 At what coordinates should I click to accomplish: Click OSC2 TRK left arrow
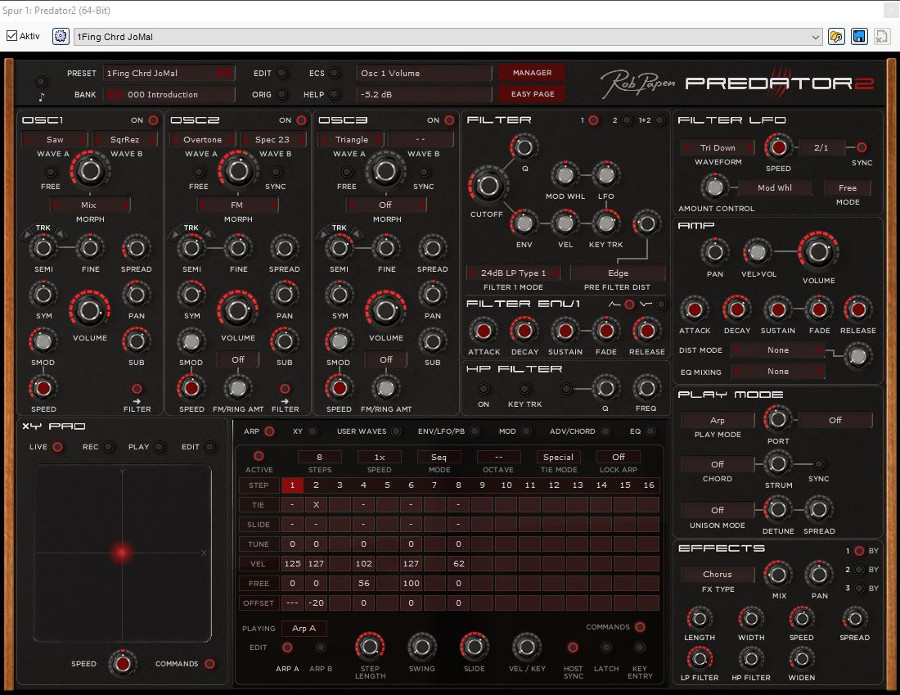[175, 234]
